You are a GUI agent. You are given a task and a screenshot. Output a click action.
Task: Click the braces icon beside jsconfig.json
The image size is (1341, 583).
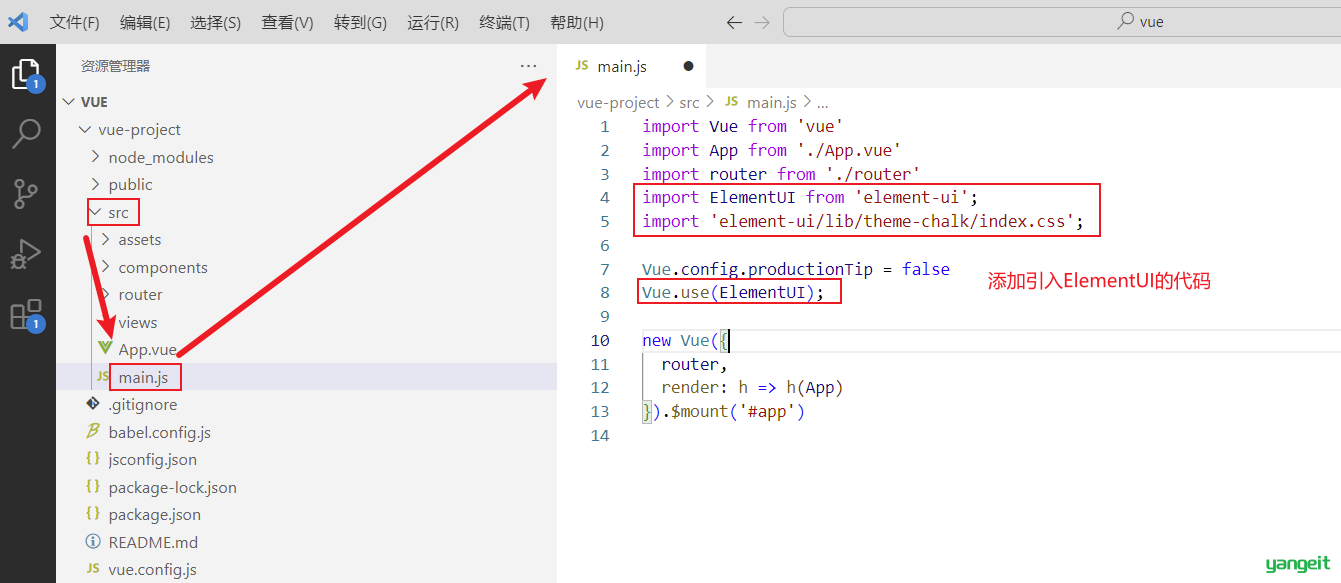[93, 459]
